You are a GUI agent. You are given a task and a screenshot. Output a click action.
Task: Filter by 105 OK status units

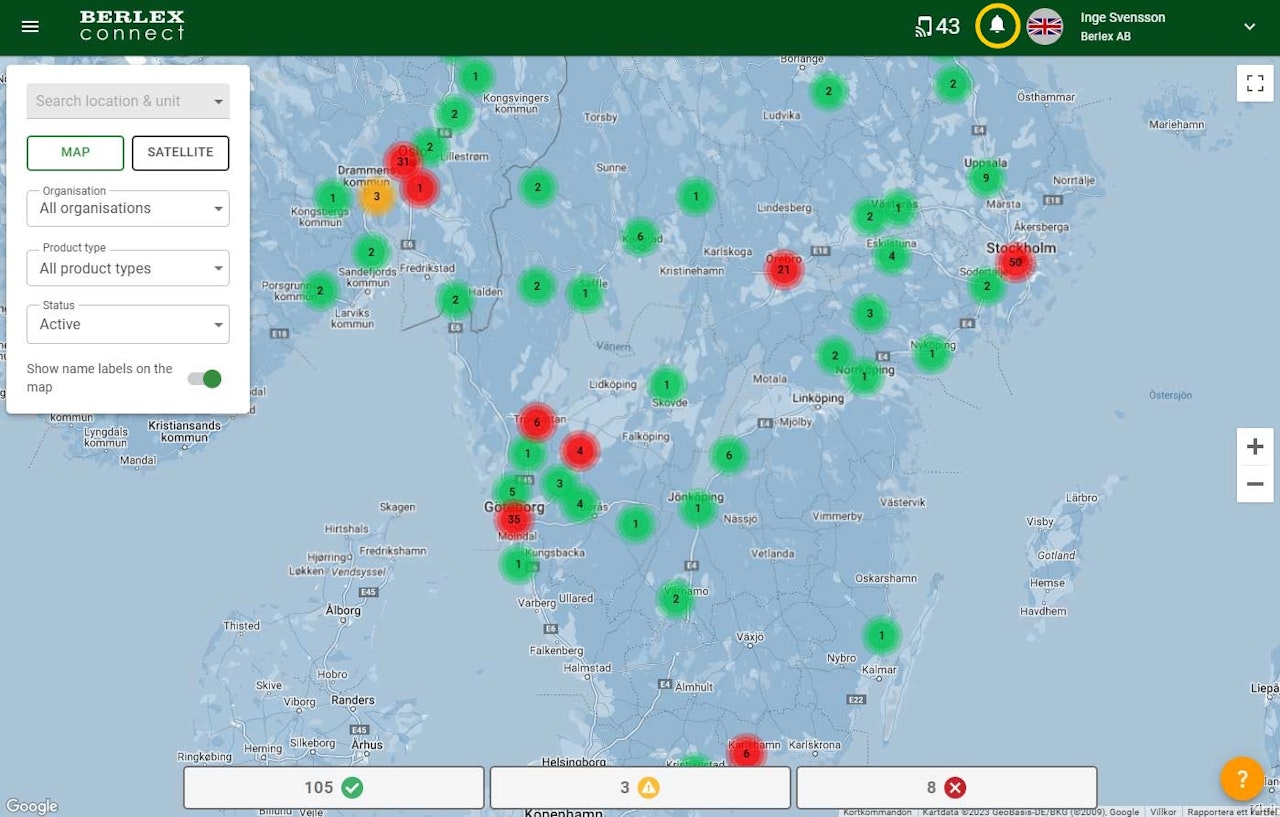[x=333, y=788]
